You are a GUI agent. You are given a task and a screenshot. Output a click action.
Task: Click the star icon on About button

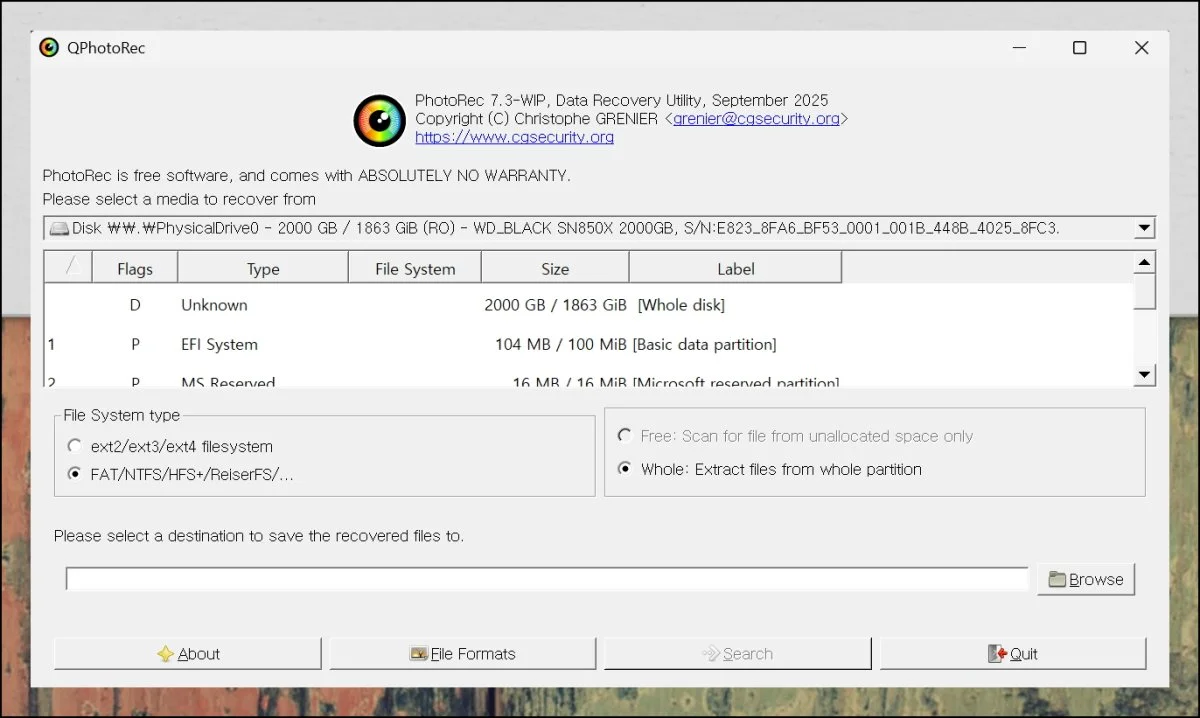tap(166, 654)
